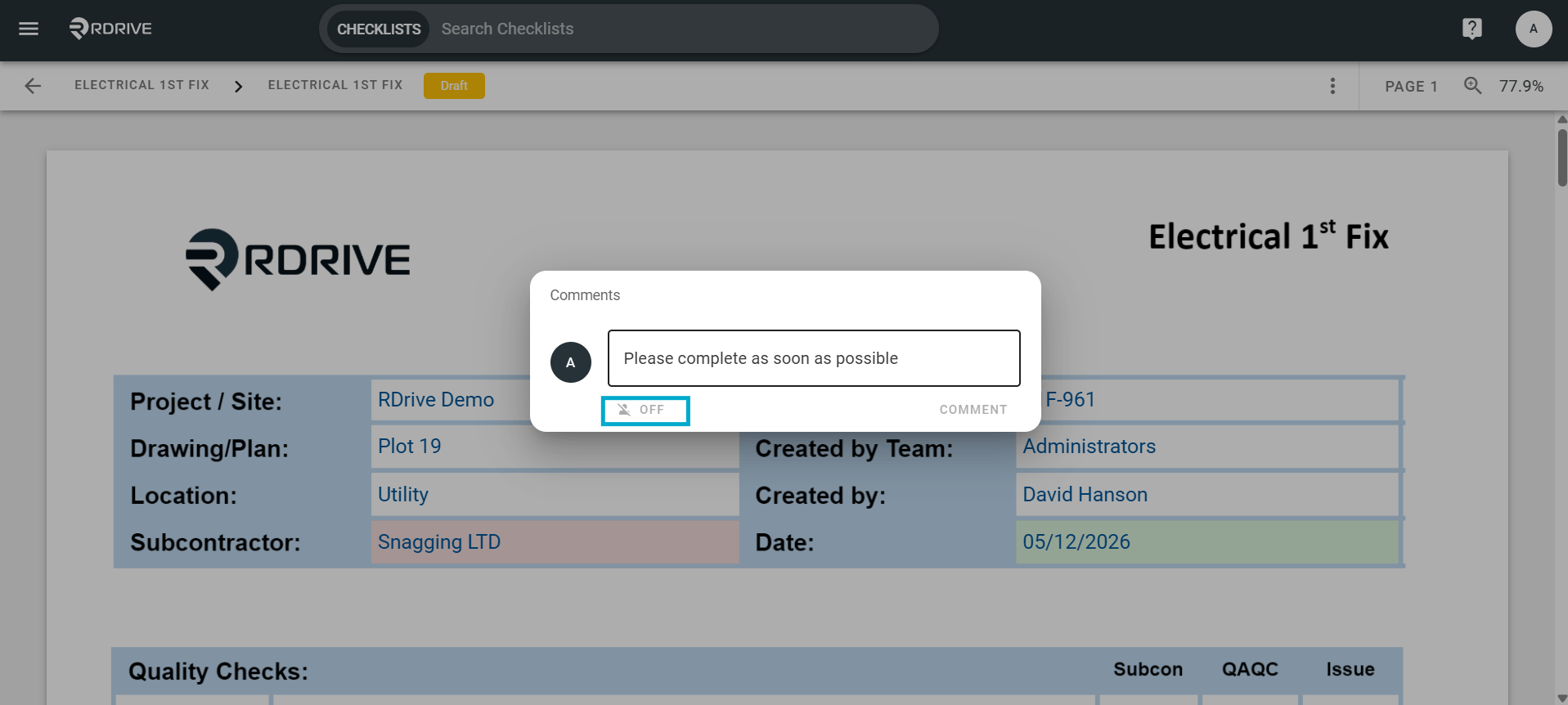1568x705 pixels.
Task: Click the vertical scrollbar thumb
Action: [1562, 157]
